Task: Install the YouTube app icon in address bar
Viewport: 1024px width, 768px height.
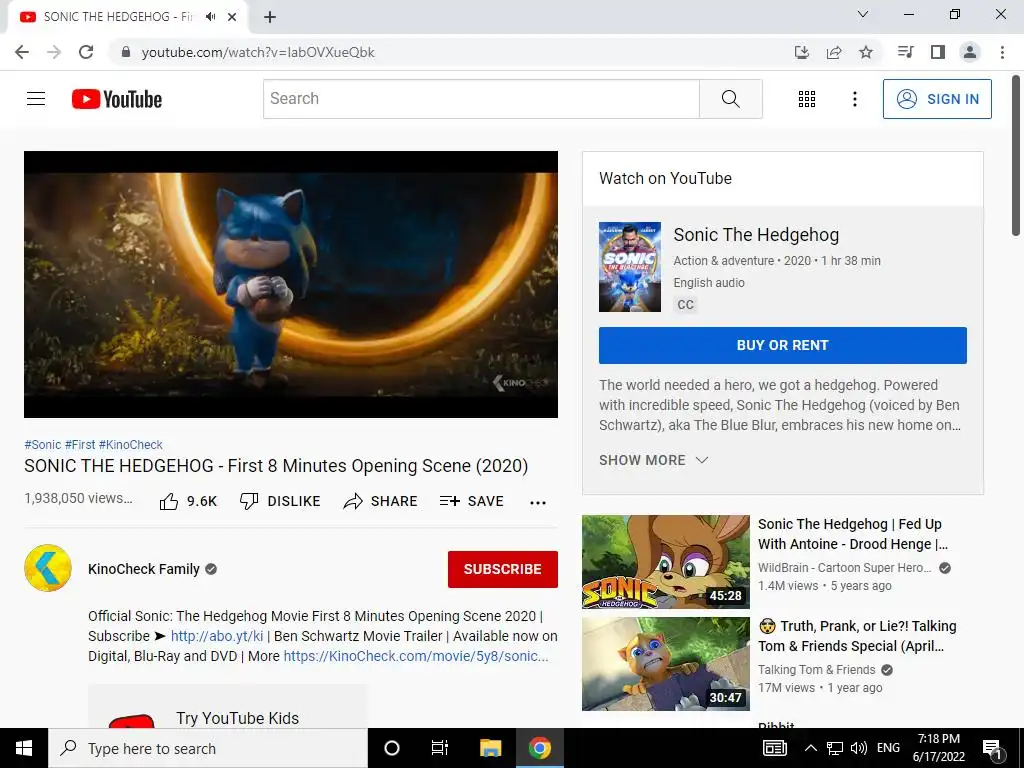Action: coord(802,52)
